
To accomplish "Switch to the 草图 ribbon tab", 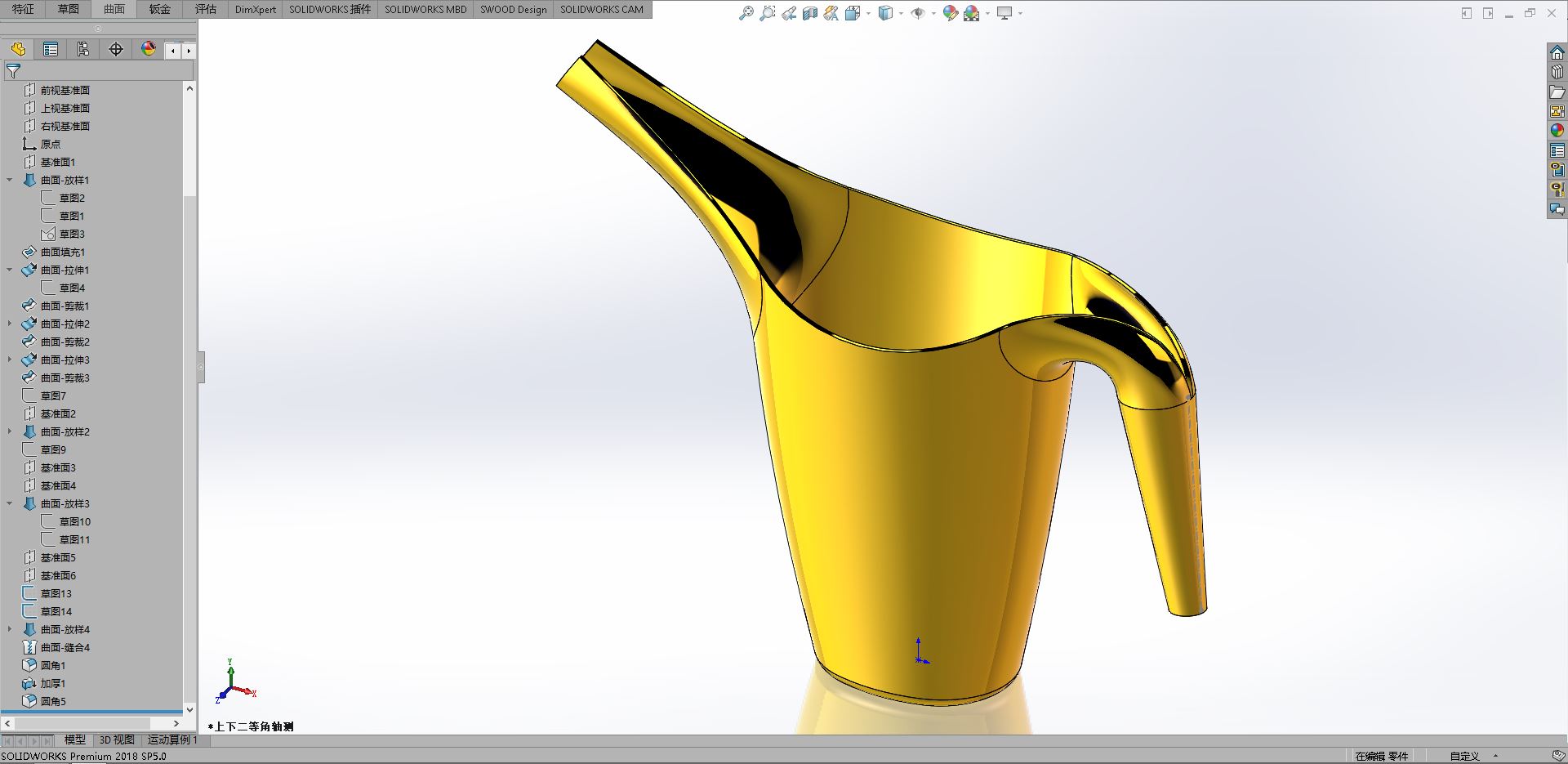I will 69,9.
